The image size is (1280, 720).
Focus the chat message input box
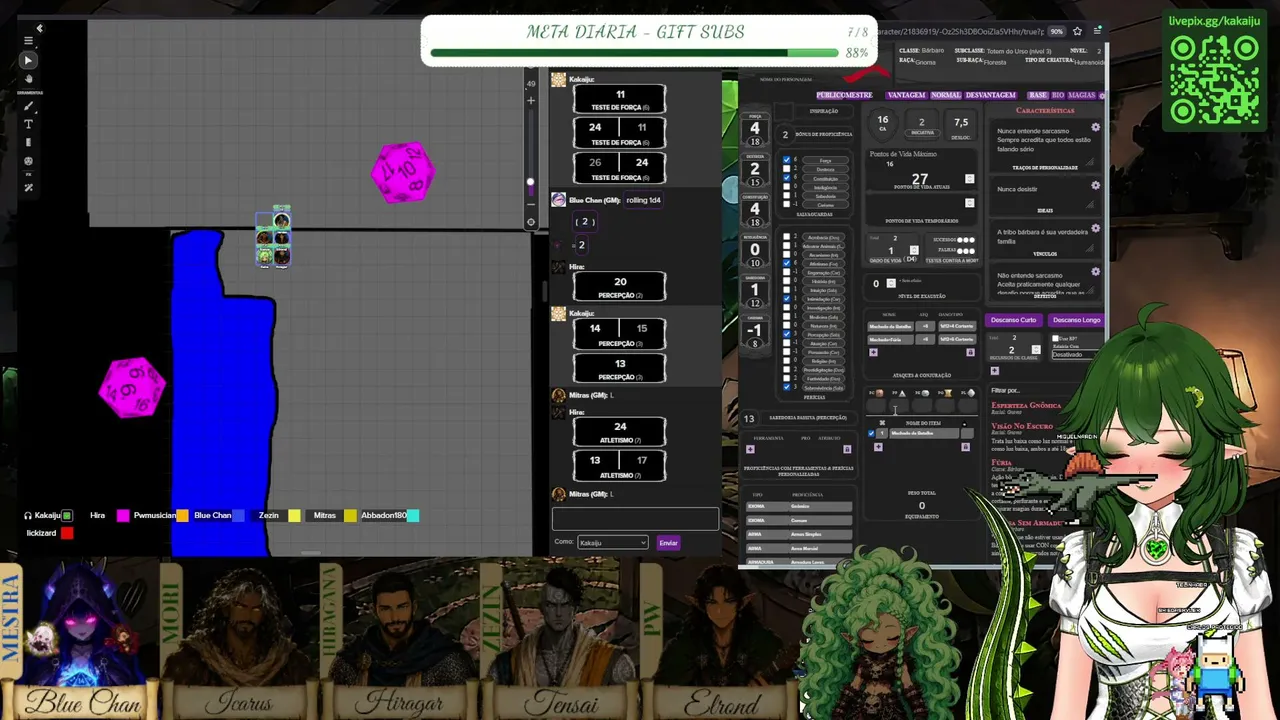pos(635,518)
